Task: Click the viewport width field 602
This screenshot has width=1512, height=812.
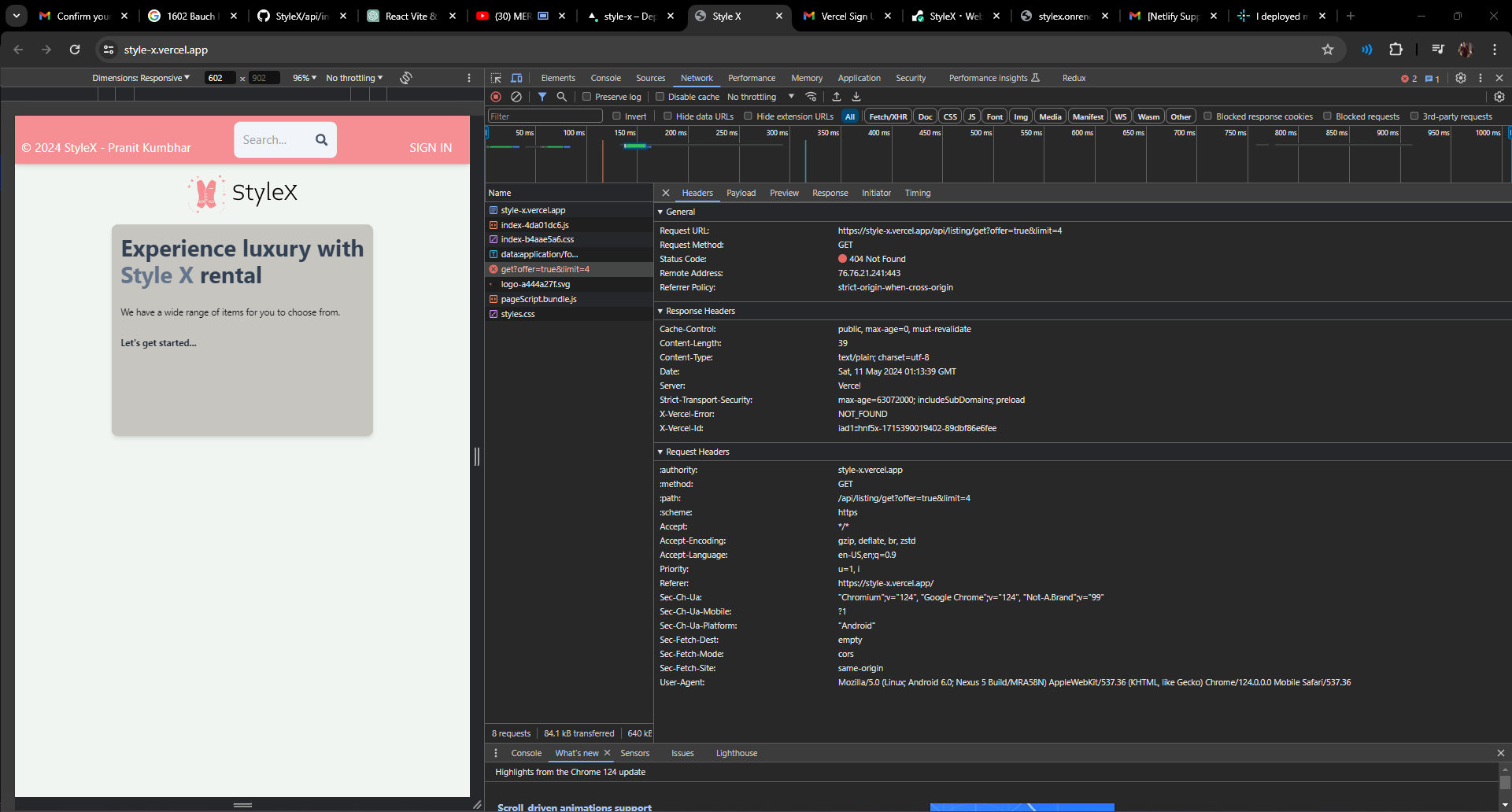Action: pyautogui.click(x=220, y=78)
